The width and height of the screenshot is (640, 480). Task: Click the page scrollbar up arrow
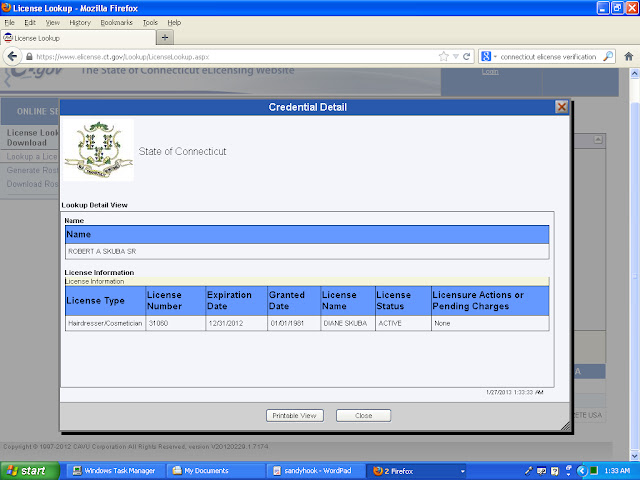coord(635,73)
